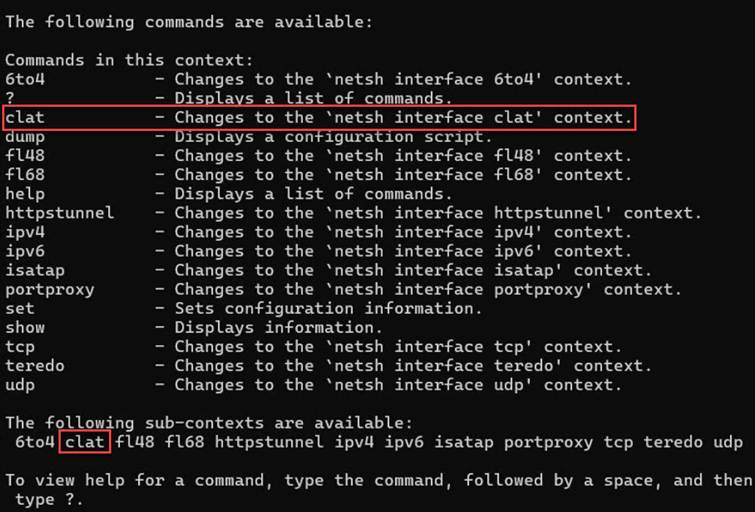The image size is (755, 512).
Task: Select the dump command name
Action: tap(25, 137)
